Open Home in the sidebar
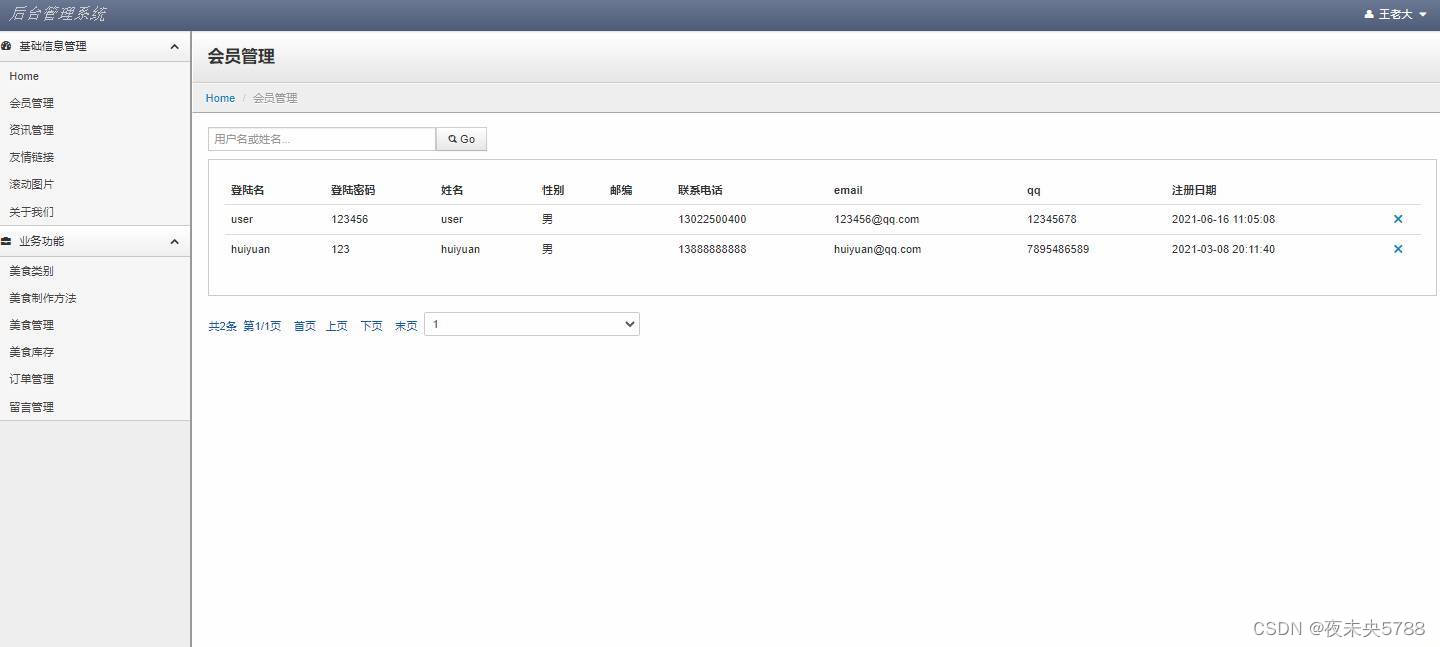The height and width of the screenshot is (647, 1440). point(24,76)
